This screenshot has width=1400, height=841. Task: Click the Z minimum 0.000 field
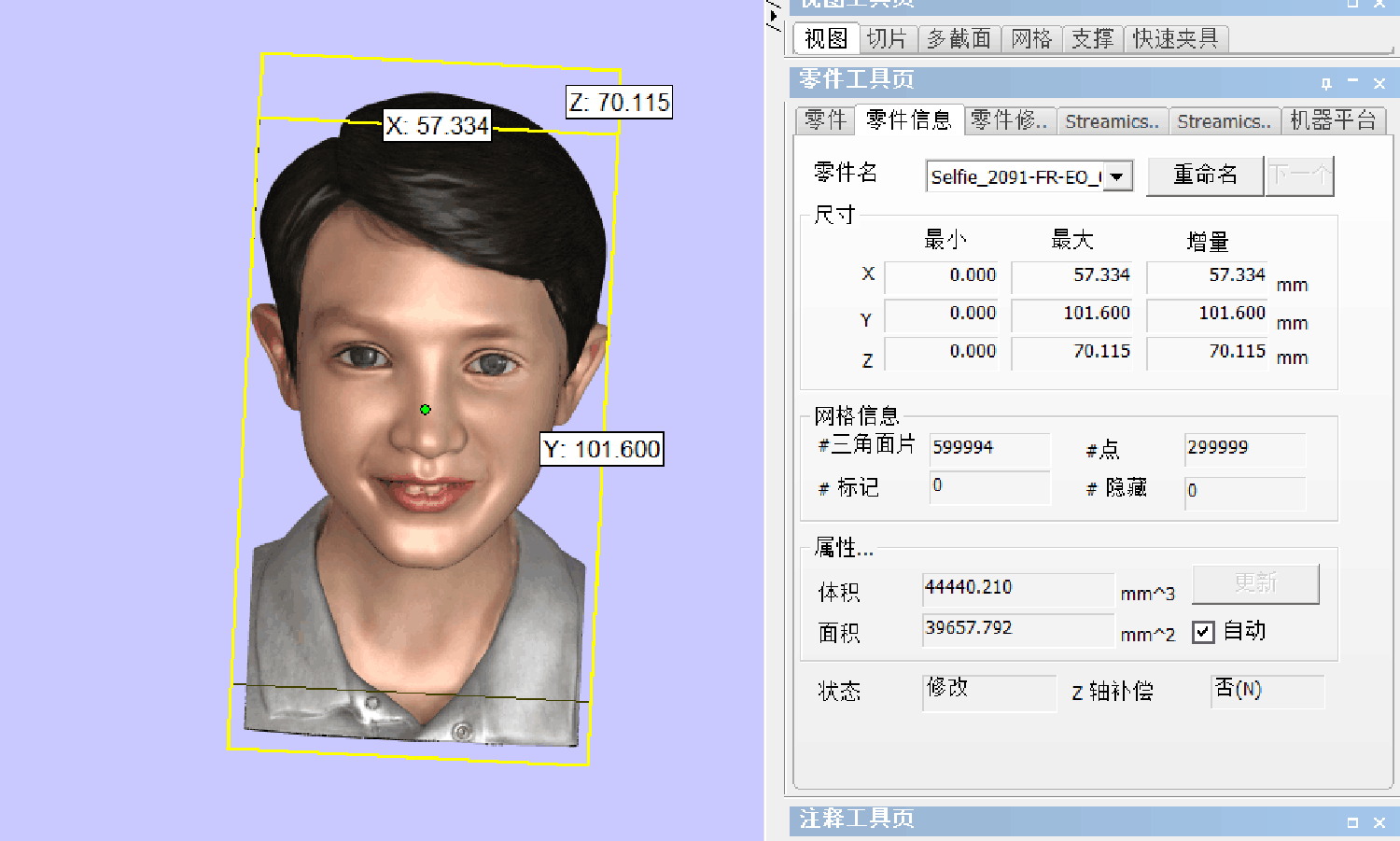[x=942, y=353]
